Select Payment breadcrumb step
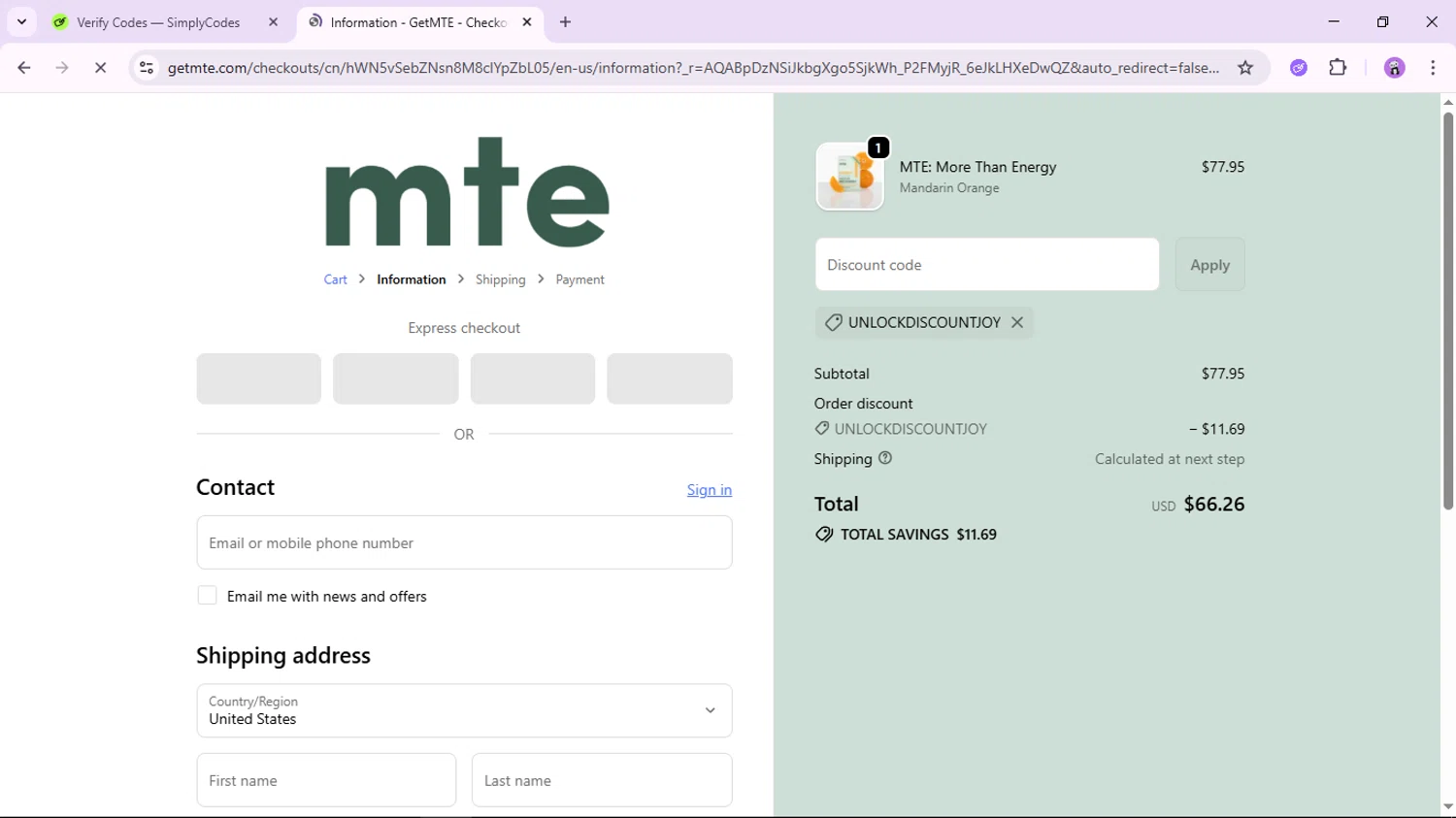Screen dimensions: 1456x818 pyautogui.click(x=579, y=279)
